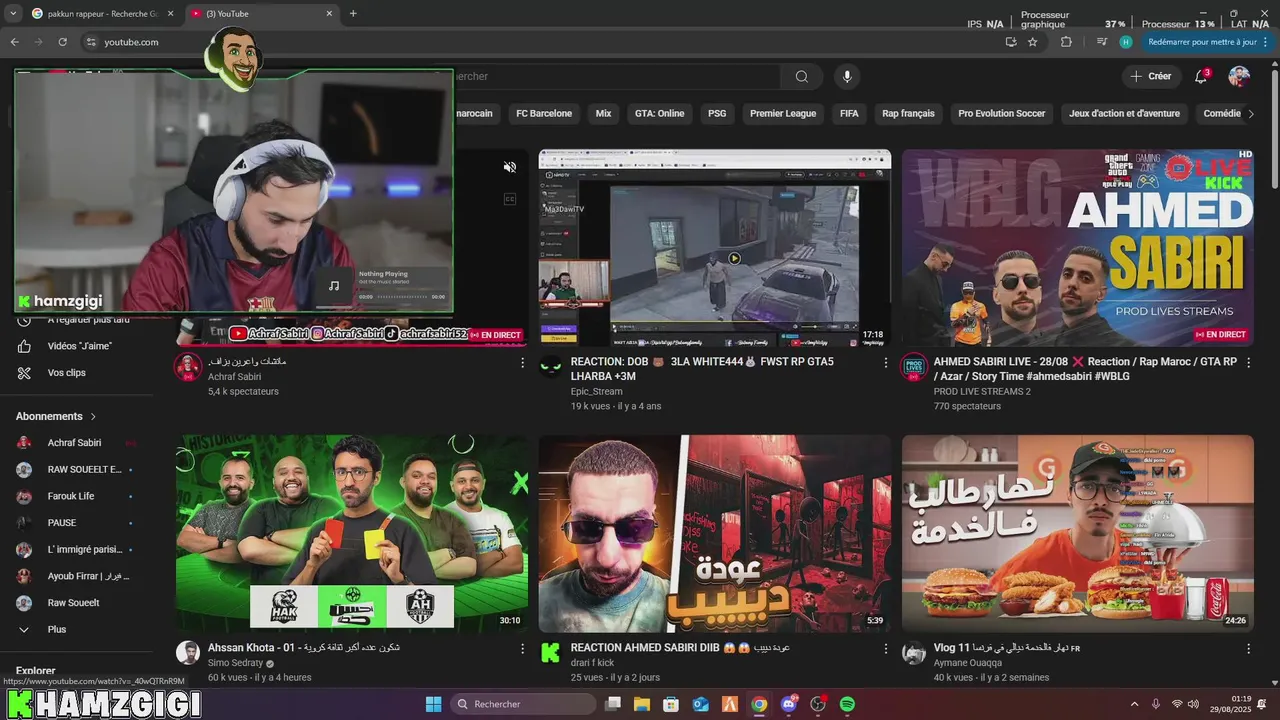Select the Premier League chip
1280x720 pixels.
point(783,114)
